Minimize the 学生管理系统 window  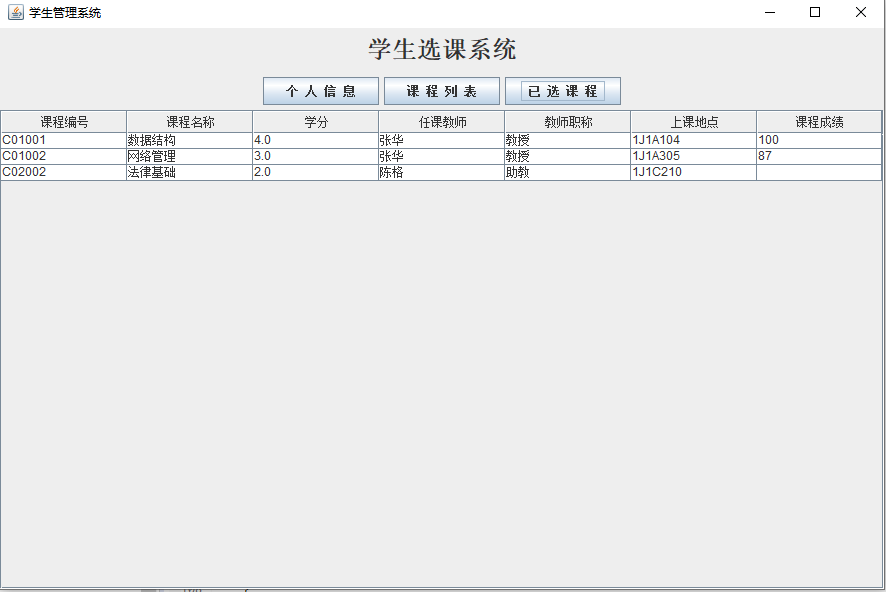point(770,12)
